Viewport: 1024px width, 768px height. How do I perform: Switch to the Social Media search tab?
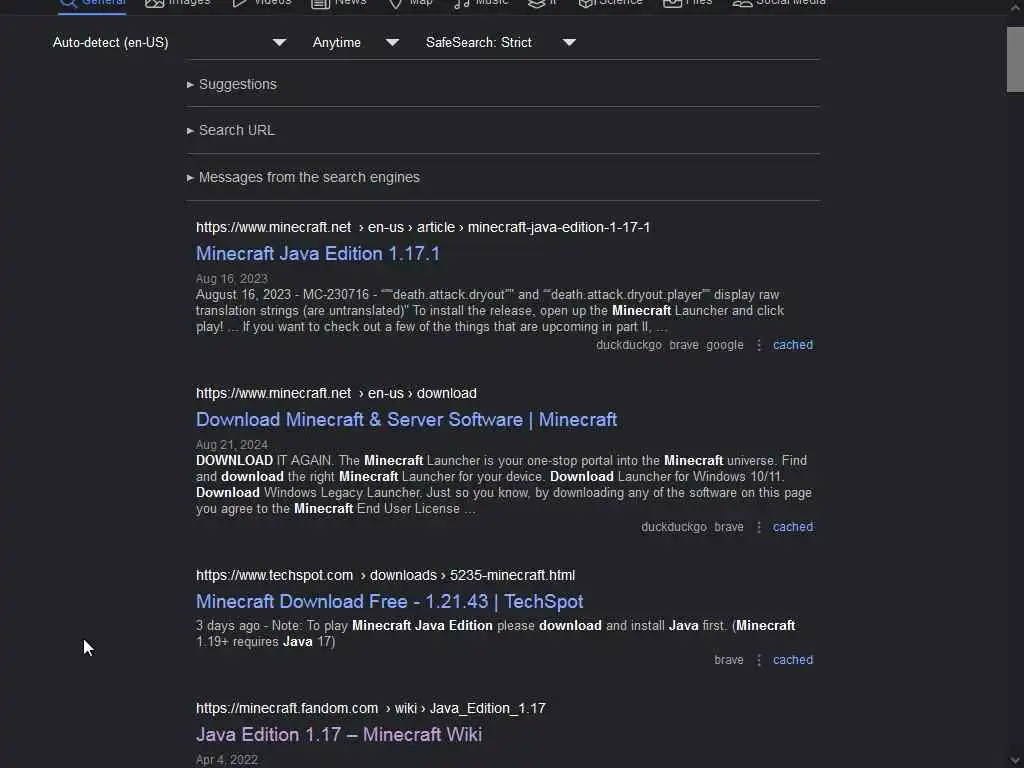coord(779,3)
